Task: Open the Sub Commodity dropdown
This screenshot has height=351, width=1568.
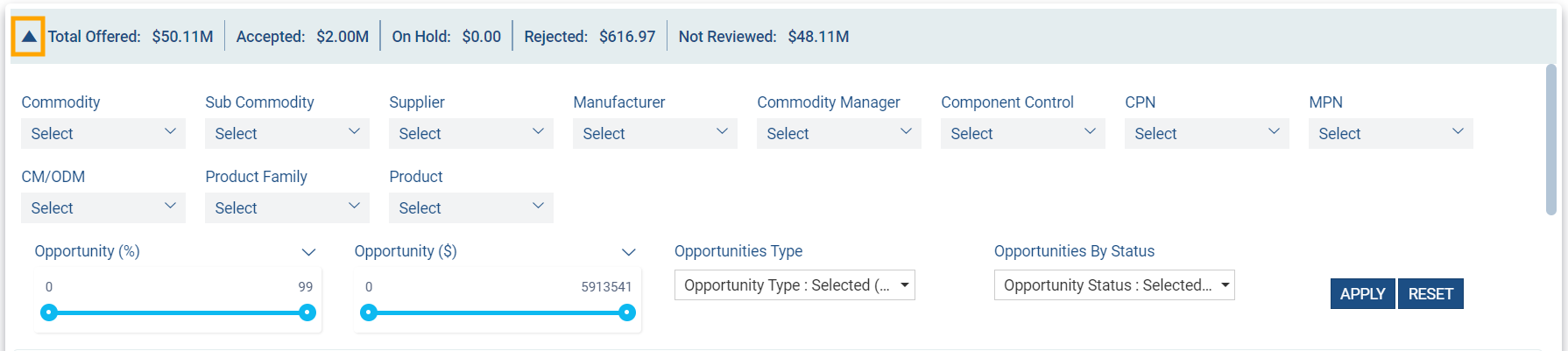Action: tap(286, 133)
